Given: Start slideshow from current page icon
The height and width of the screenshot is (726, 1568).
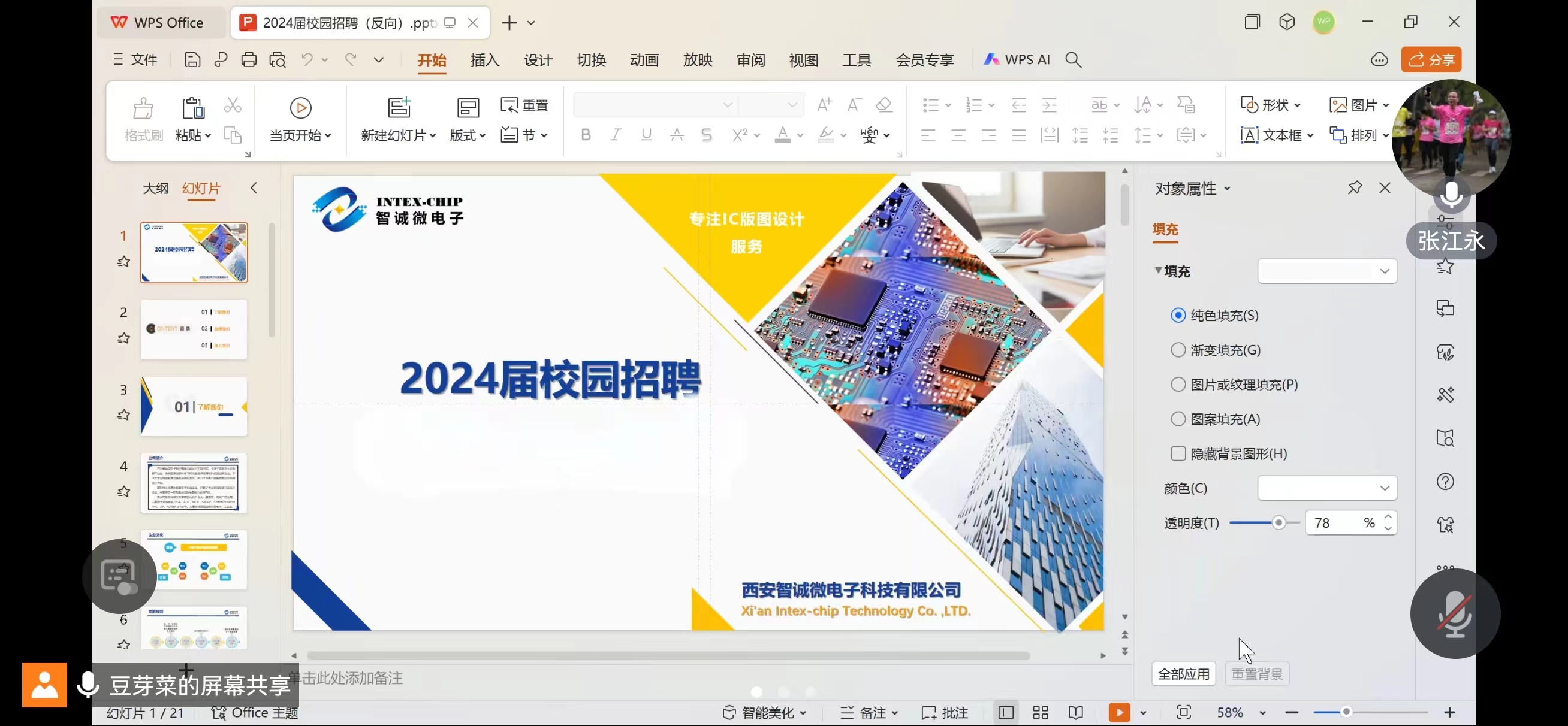Looking at the screenshot, I should (x=300, y=108).
